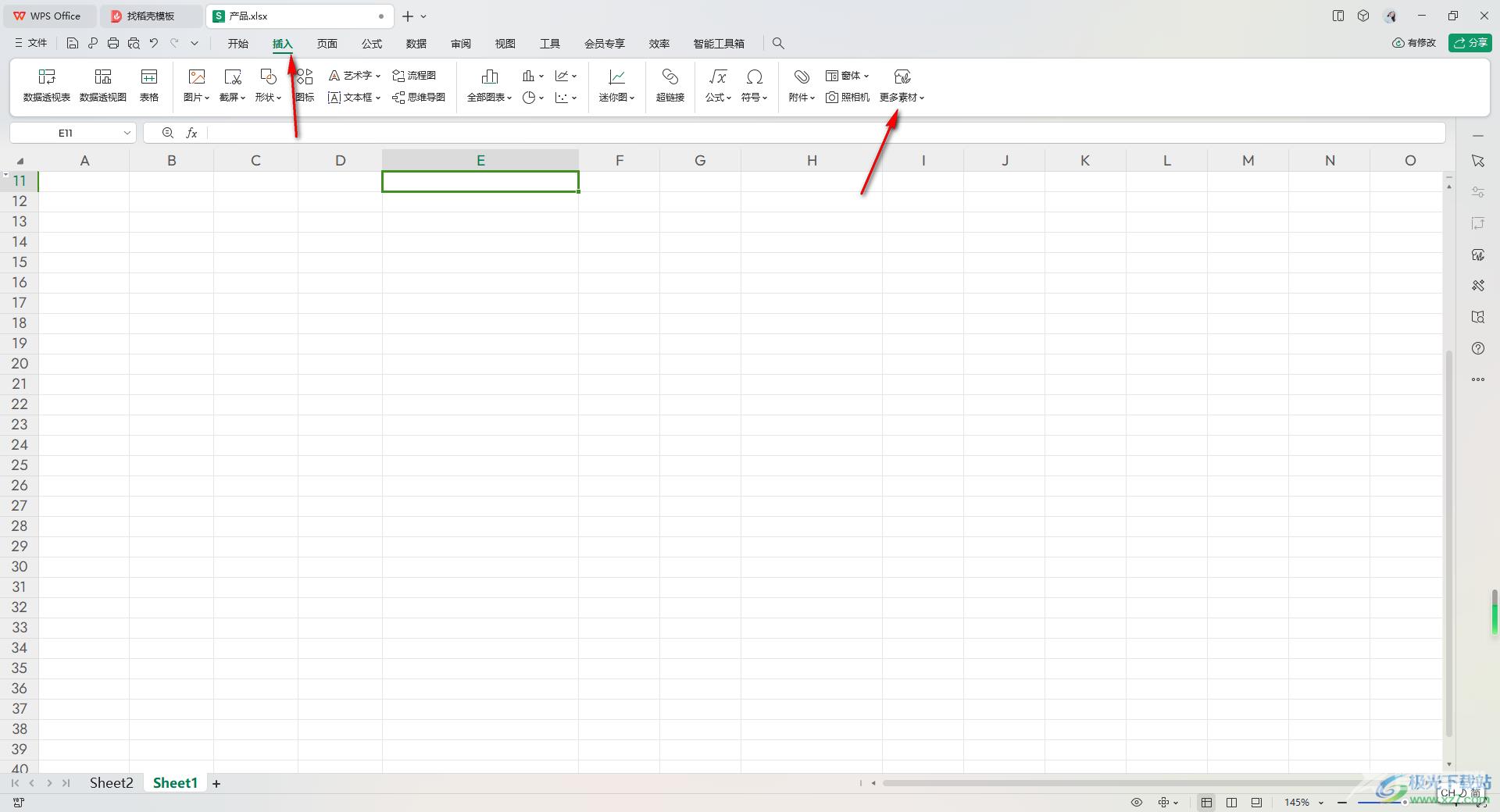
Task: Click the zoom slider handle
Action: [x=1404, y=803]
